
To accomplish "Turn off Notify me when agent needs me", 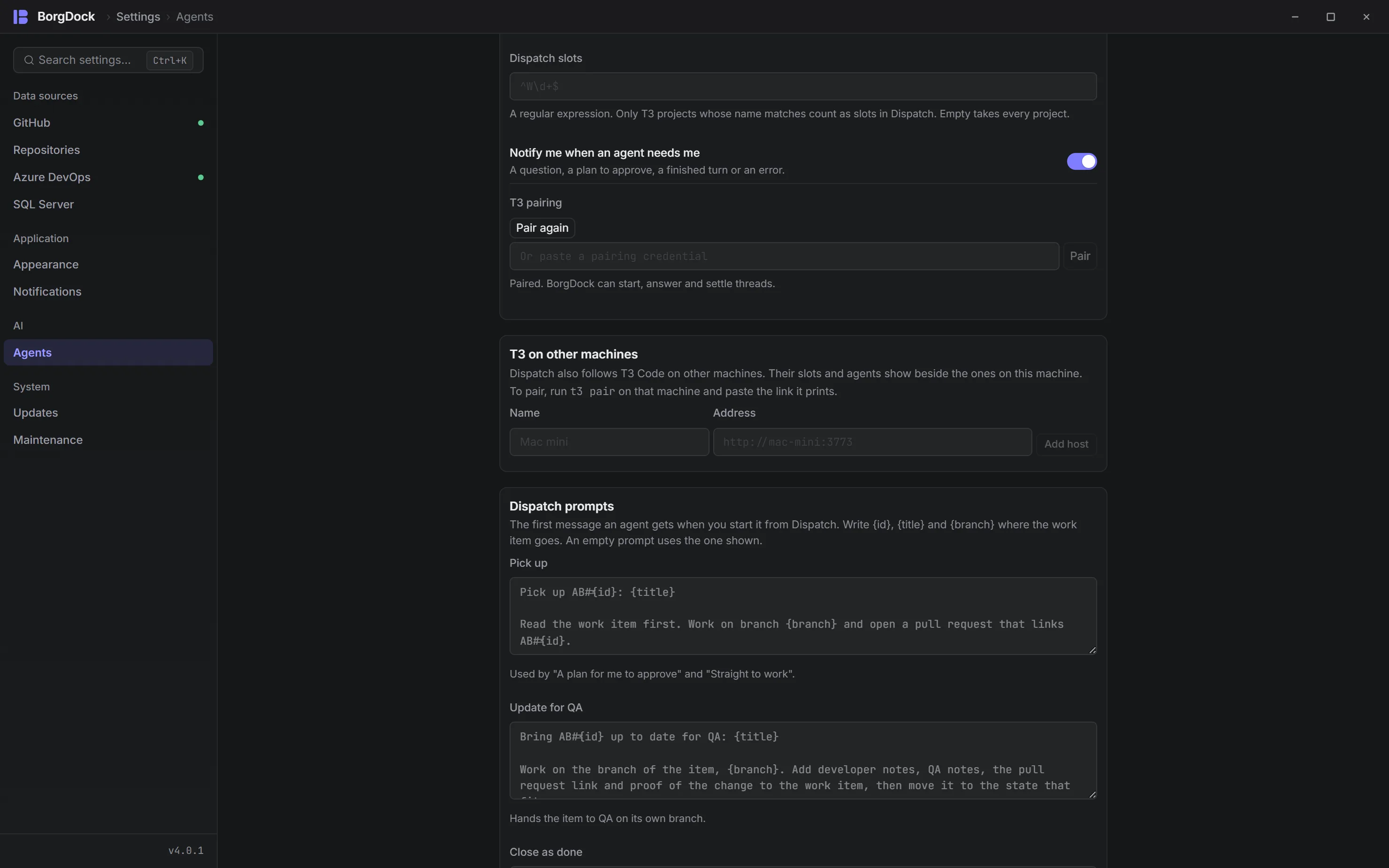I will point(1081,161).
